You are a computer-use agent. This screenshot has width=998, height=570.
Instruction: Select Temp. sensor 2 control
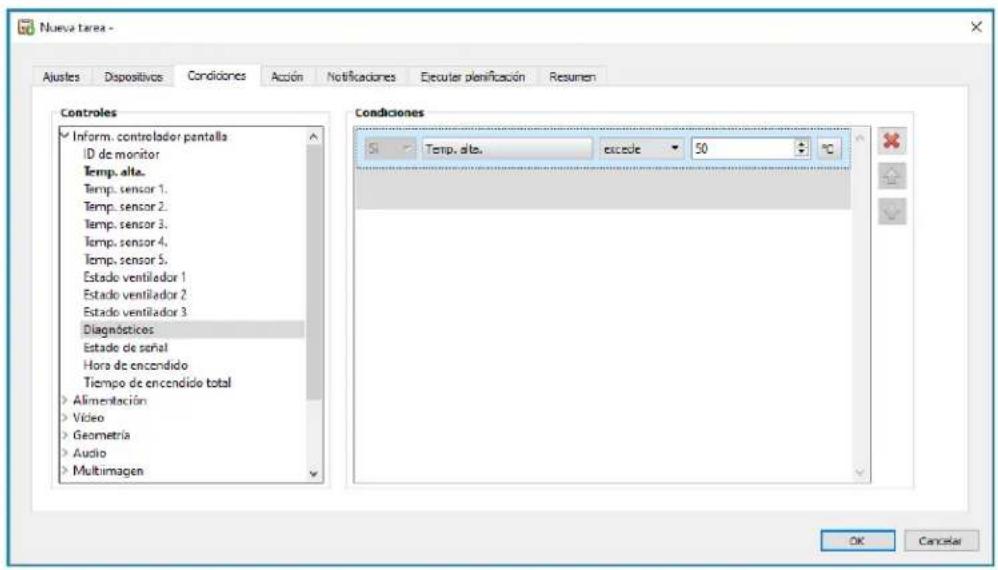click(x=125, y=207)
